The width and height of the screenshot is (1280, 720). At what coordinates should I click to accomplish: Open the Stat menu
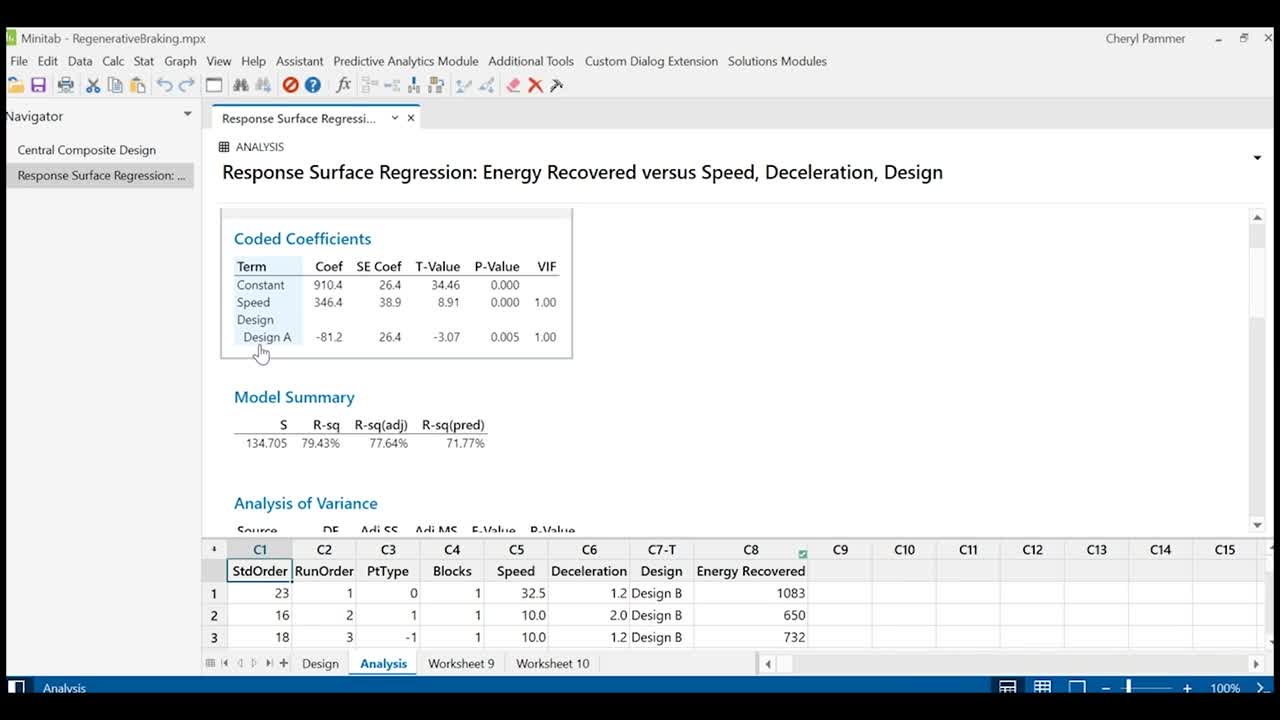[x=144, y=61]
